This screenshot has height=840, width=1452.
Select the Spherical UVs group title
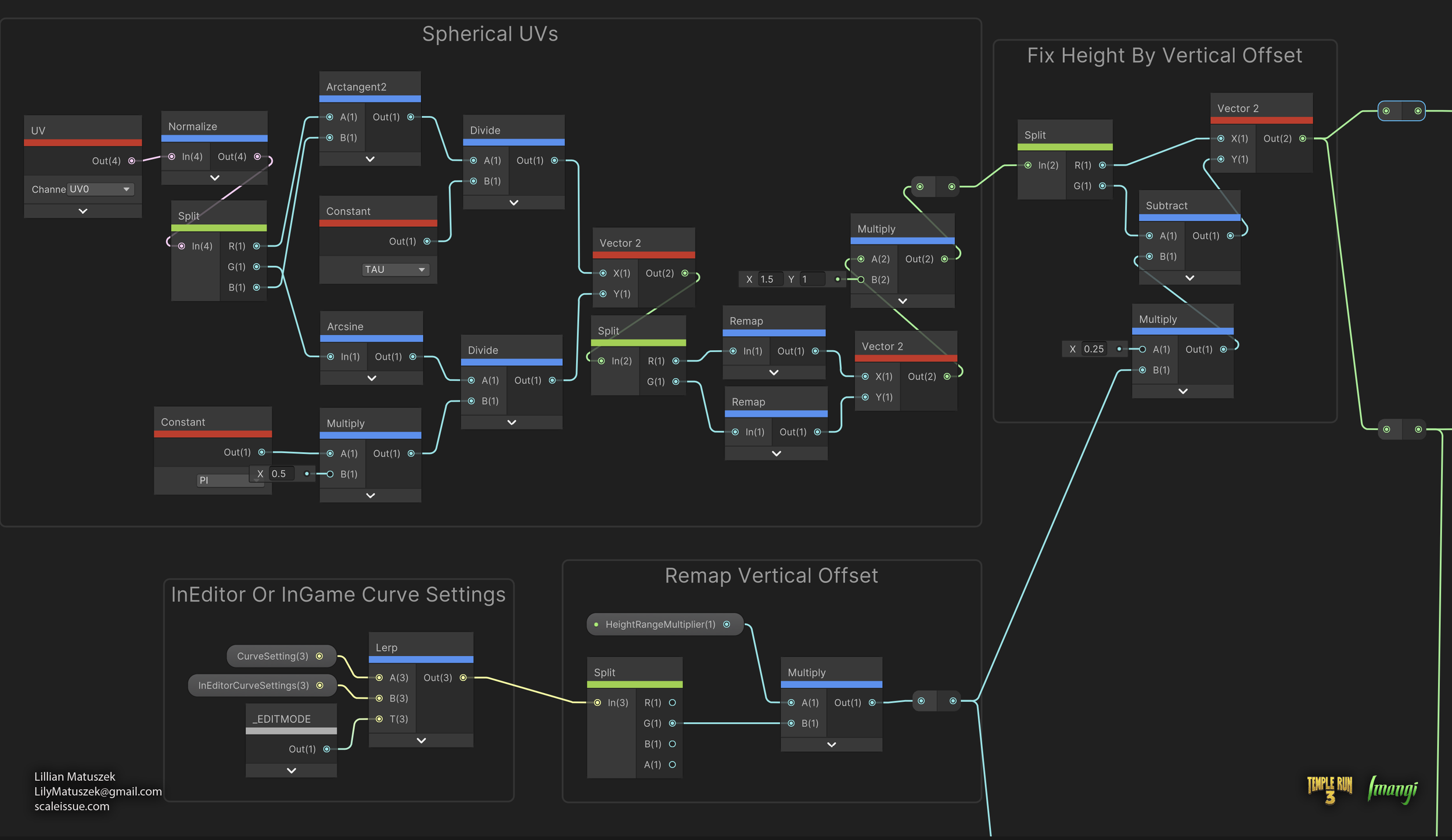coord(490,34)
